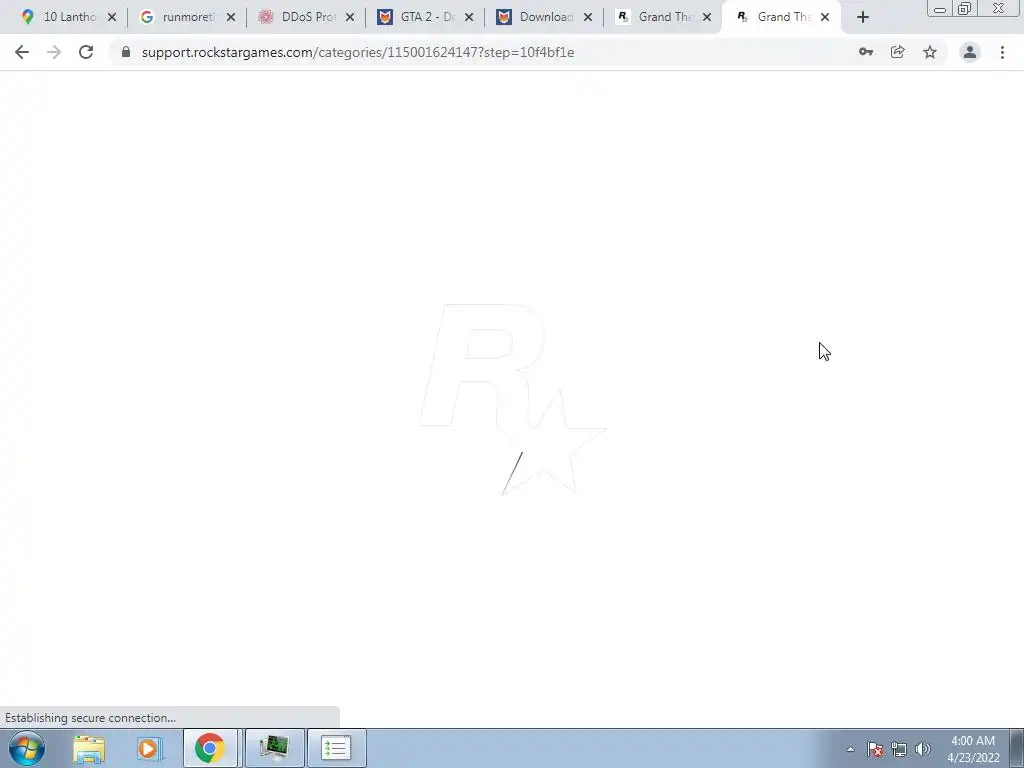Open network status tray icon
Image resolution: width=1024 pixels, height=768 pixels.
(899, 749)
